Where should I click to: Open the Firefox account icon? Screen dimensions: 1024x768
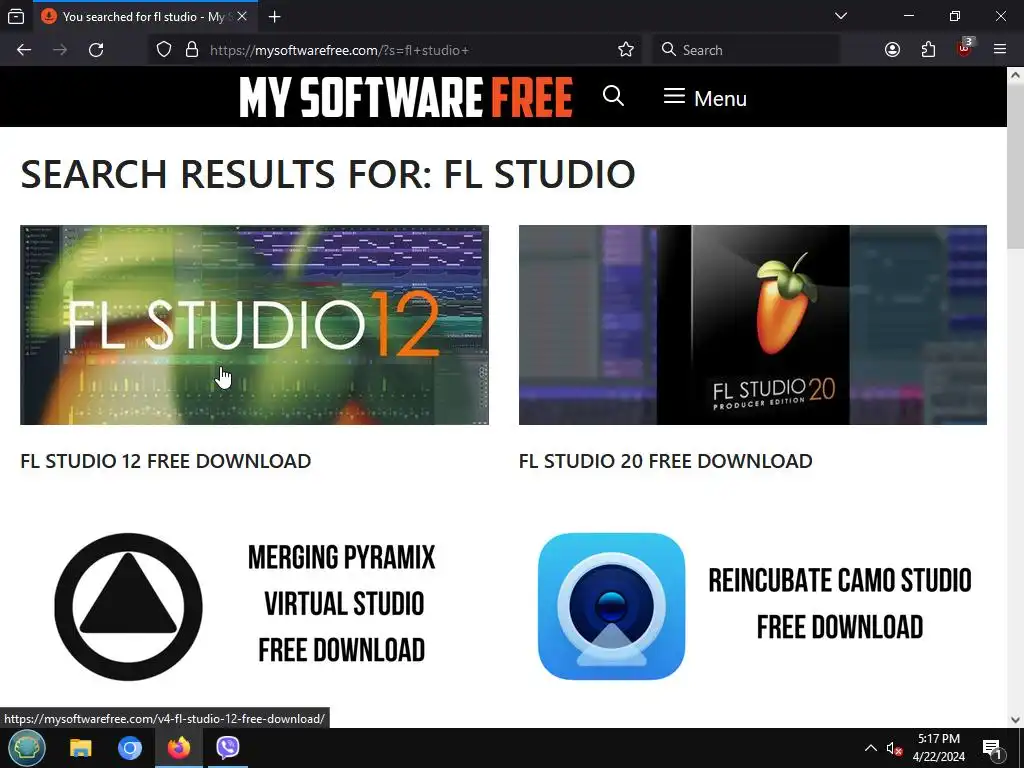tap(892, 50)
